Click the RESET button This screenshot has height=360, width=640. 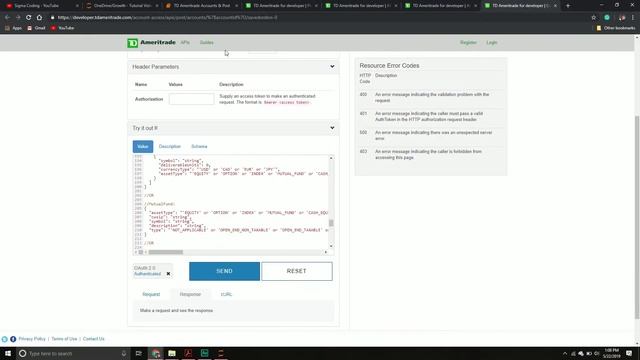point(297,271)
